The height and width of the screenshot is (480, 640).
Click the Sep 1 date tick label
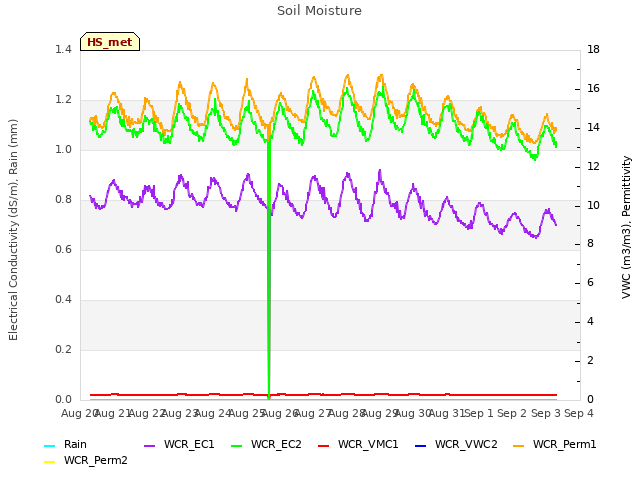point(479,413)
